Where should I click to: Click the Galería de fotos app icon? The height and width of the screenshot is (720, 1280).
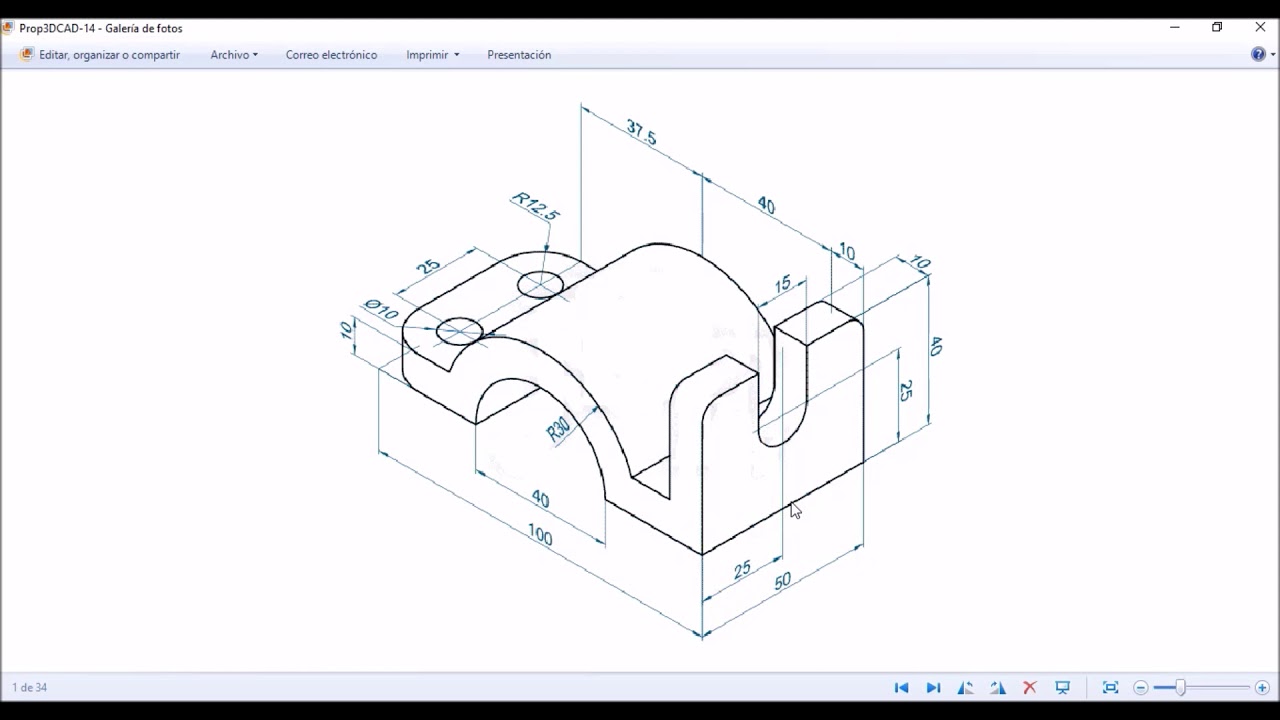8,28
